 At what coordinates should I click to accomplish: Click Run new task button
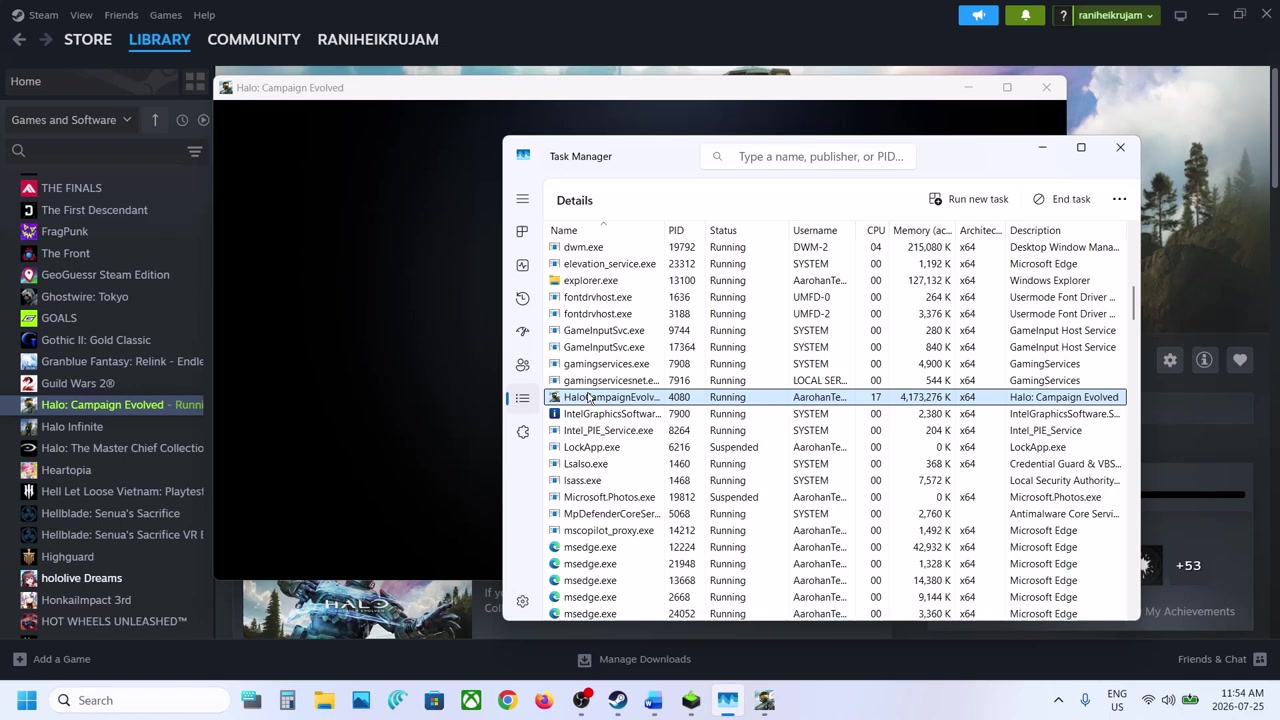coord(969,199)
